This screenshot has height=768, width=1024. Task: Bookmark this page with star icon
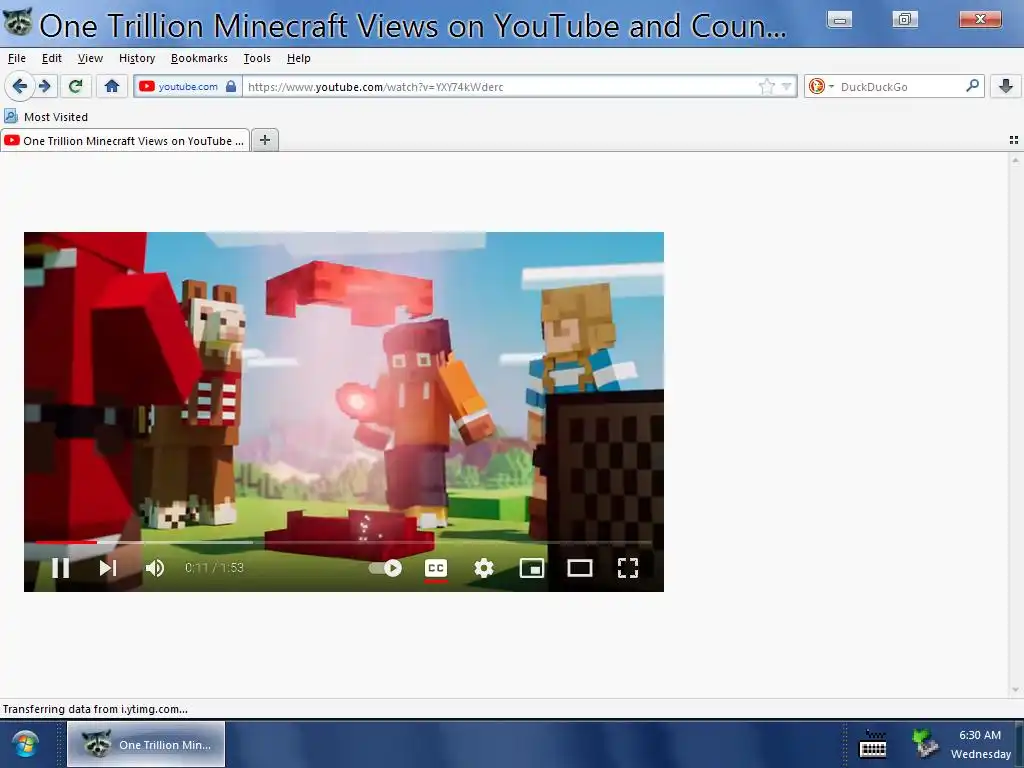(767, 86)
